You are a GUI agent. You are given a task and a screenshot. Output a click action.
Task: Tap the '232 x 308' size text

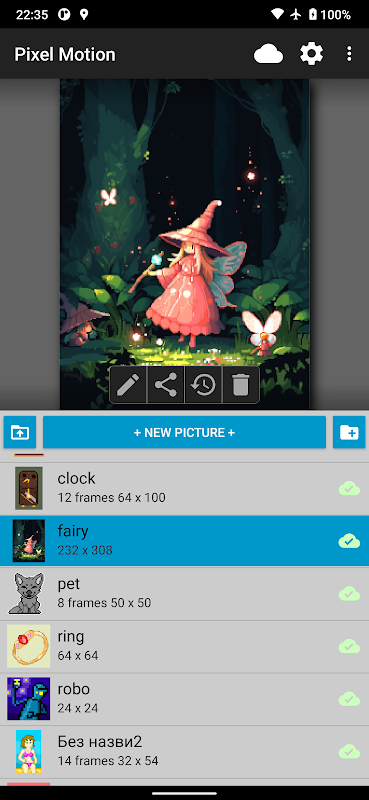coord(85,550)
